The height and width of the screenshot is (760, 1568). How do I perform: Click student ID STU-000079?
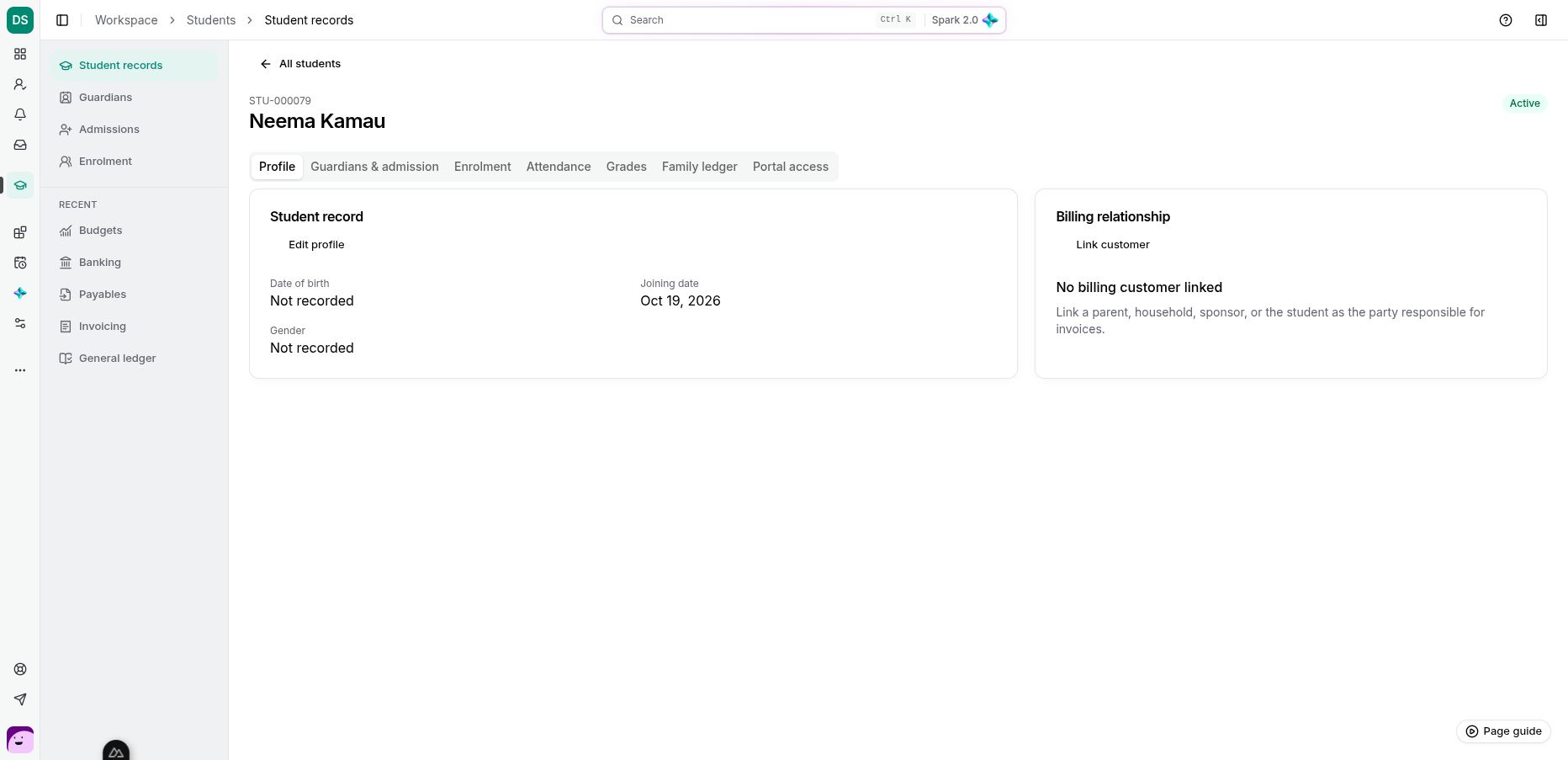280,101
